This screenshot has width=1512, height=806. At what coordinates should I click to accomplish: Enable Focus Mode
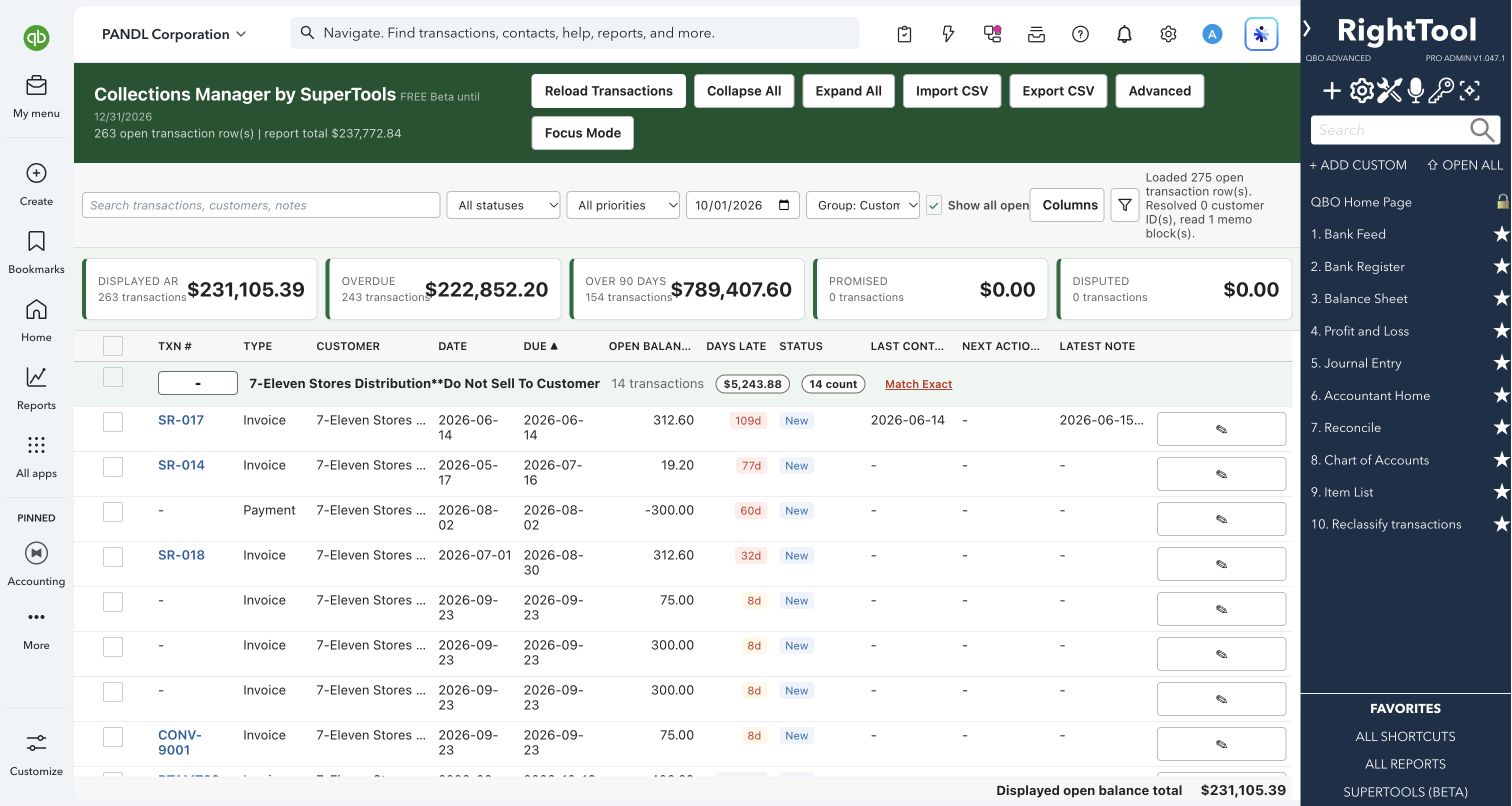[x=583, y=133]
